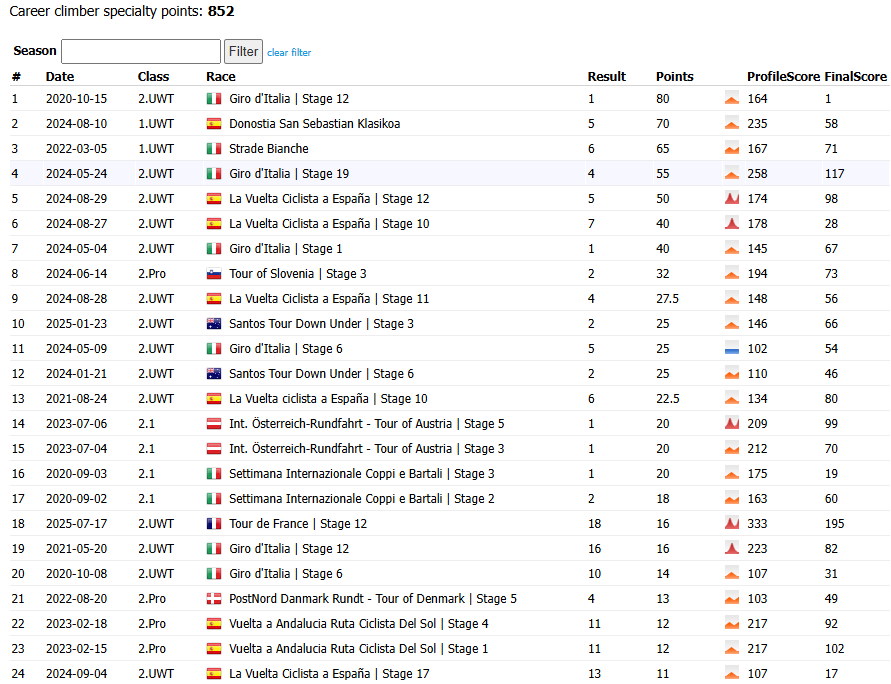This screenshot has width=891, height=684.
Task: Open Tour de France Stage 12 link
Action: (x=298, y=524)
